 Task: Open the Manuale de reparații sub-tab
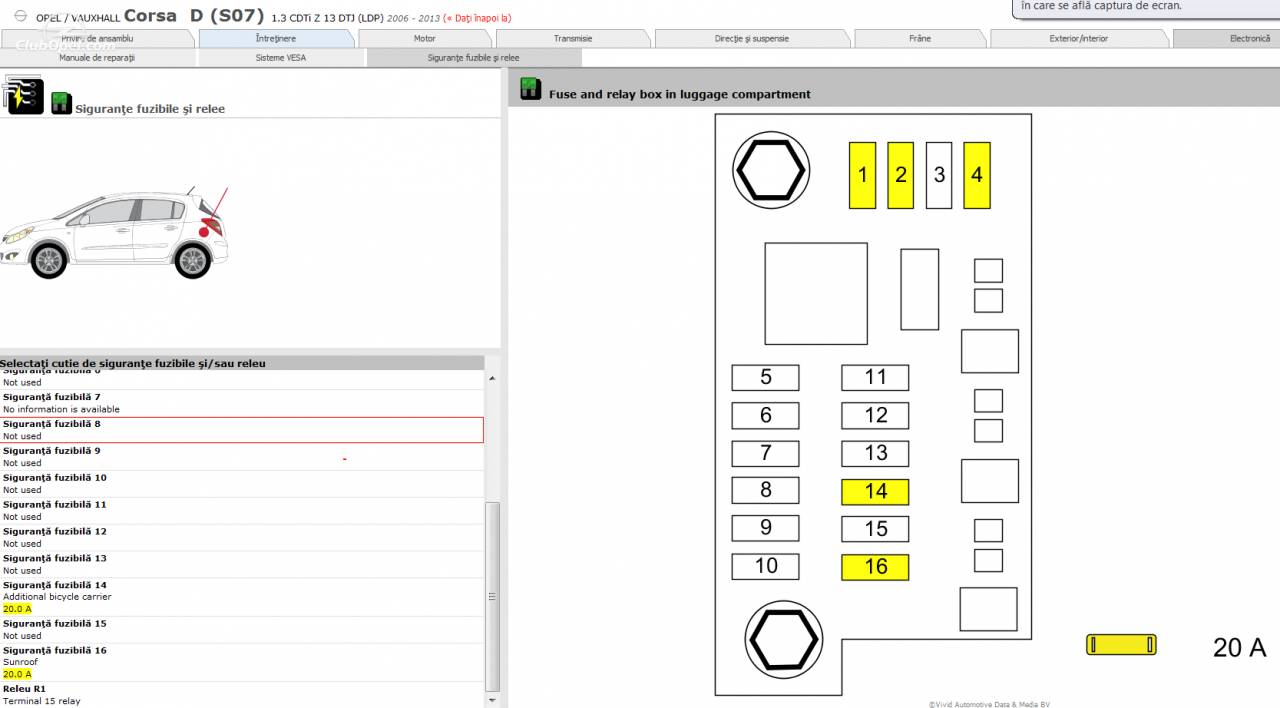(97, 58)
